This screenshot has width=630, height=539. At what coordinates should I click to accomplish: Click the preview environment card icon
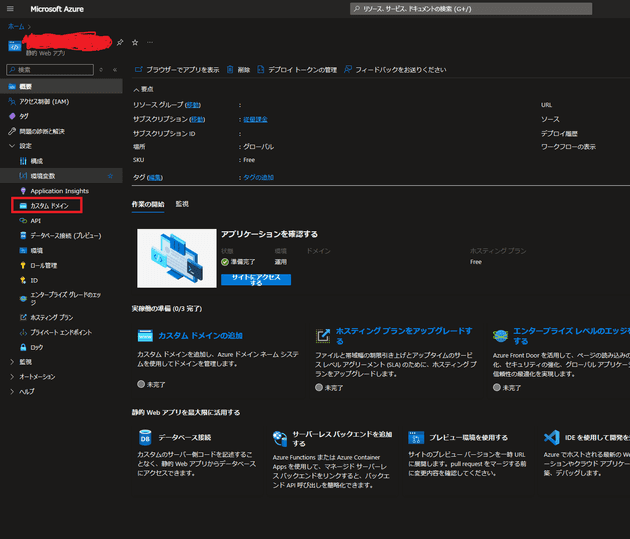416,437
